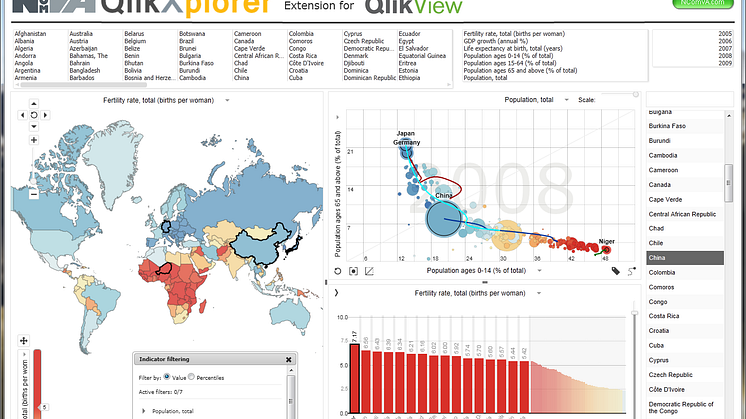Zoom in on the world map

pyautogui.click(x=34, y=141)
